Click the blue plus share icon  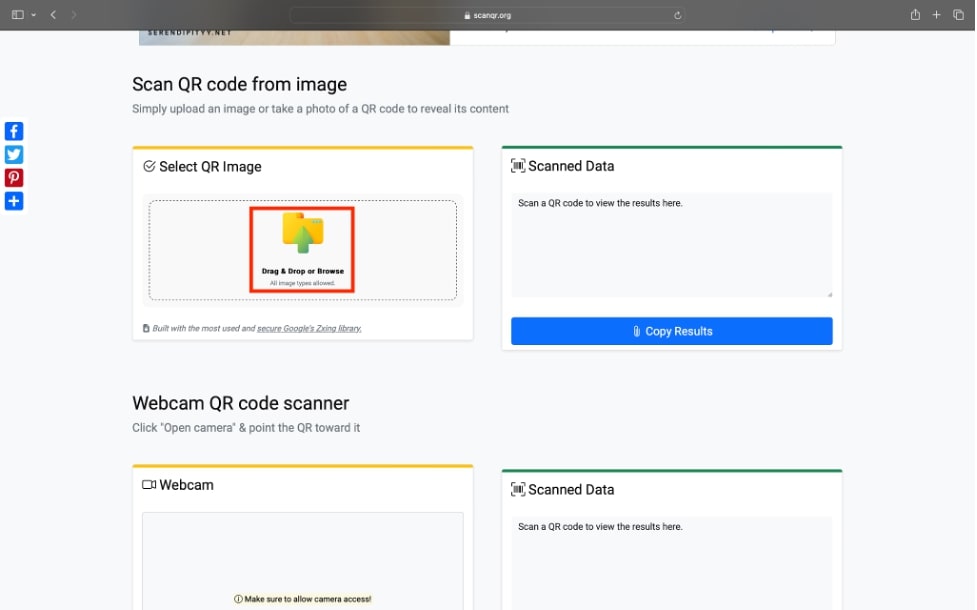click(x=14, y=201)
